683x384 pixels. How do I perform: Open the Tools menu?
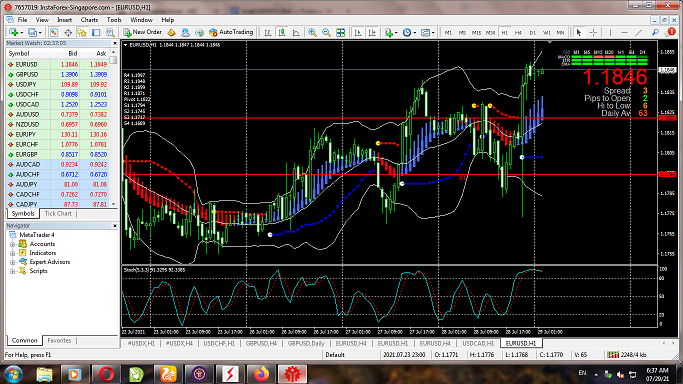coord(114,20)
